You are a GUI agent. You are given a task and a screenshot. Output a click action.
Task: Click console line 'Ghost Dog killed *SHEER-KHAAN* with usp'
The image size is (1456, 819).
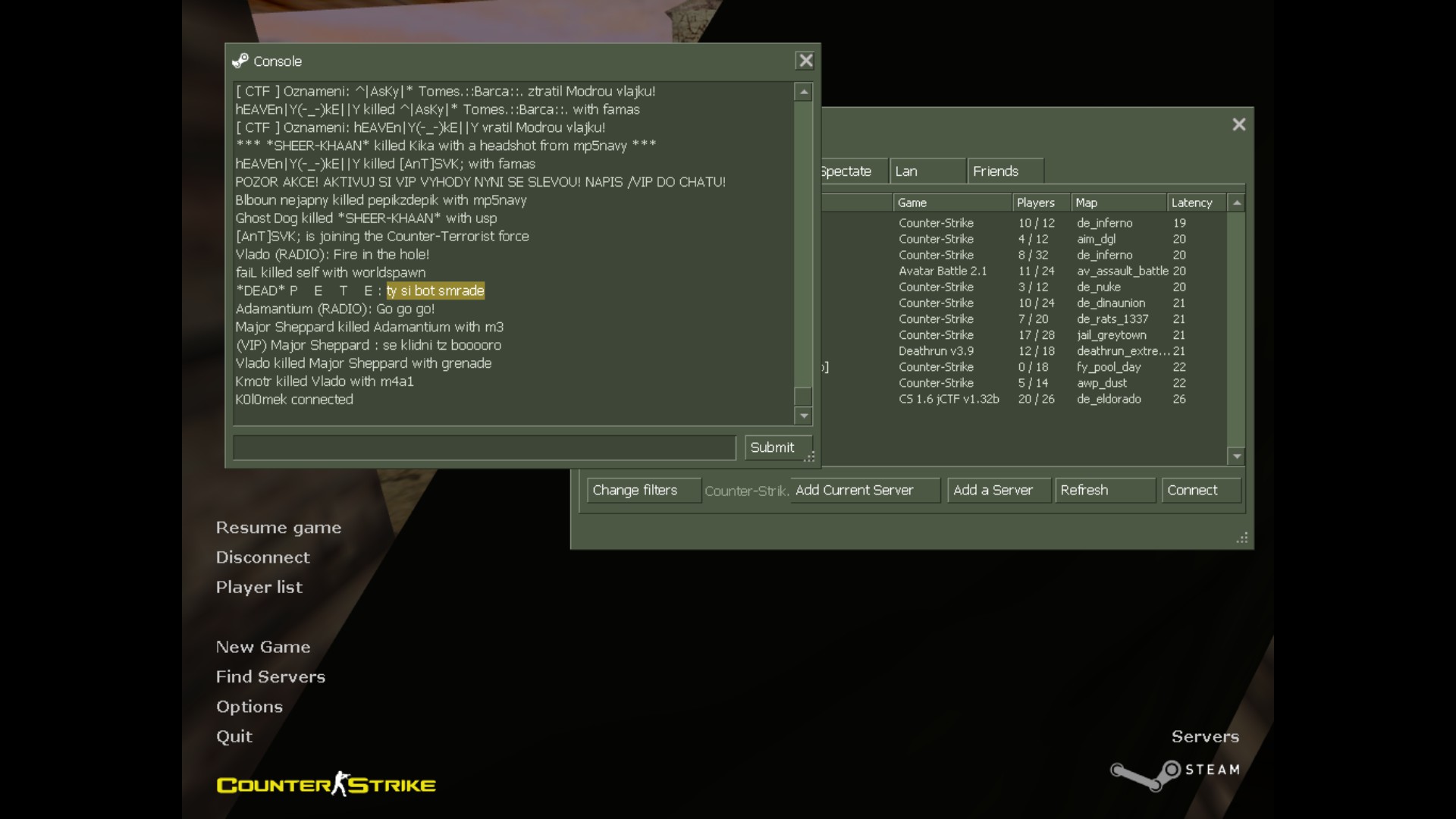pyautogui.click(x=366, y=218)
